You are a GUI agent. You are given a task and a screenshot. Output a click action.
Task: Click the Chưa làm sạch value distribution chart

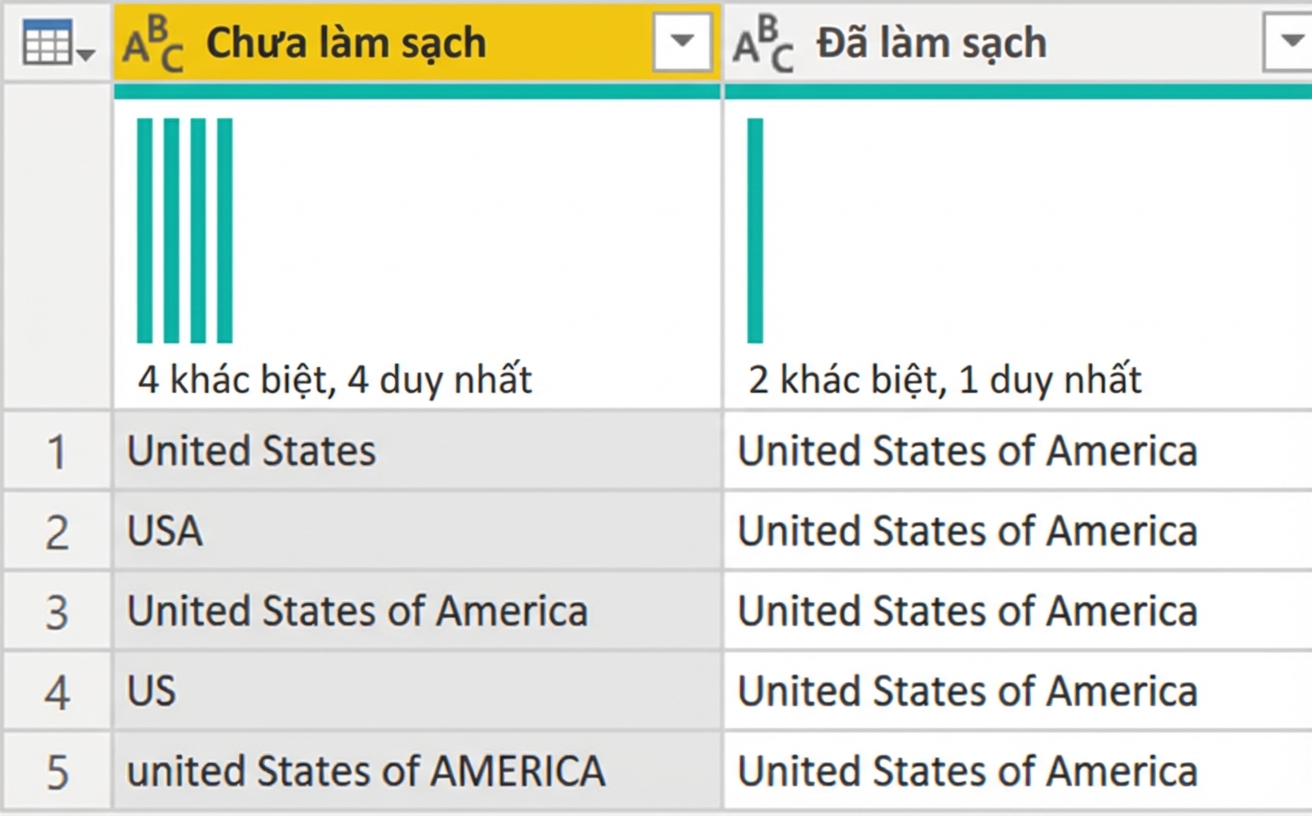(x=185, y=230)
